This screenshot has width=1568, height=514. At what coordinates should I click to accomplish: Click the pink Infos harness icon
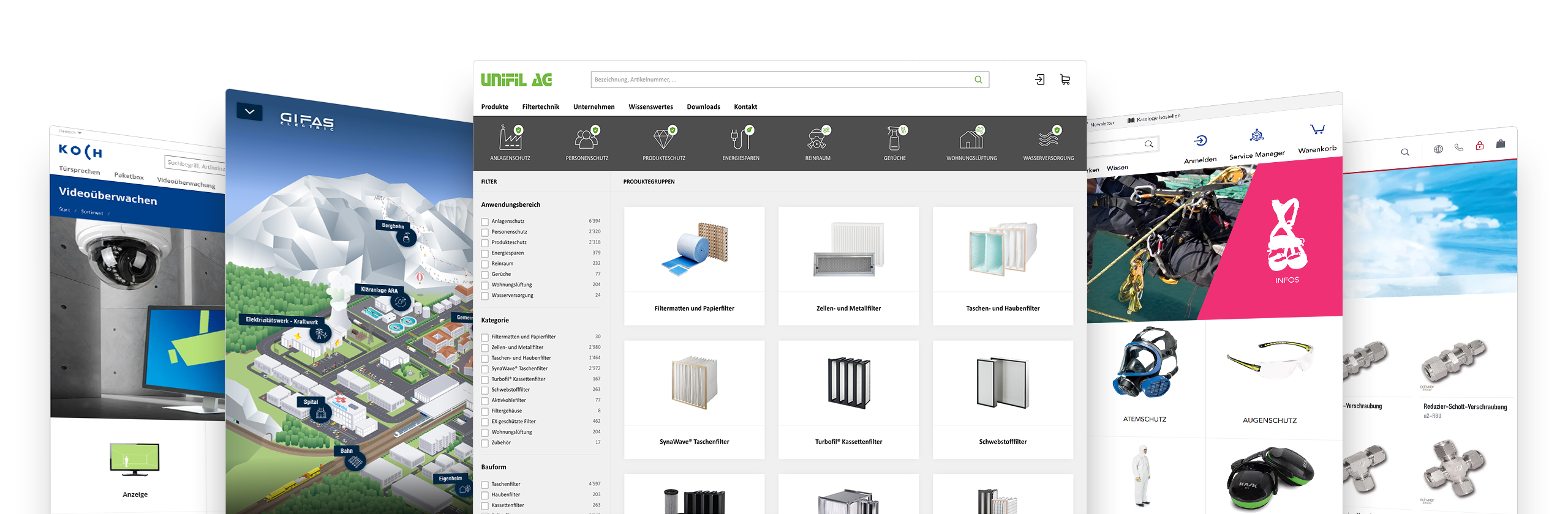pos(1287,235)
